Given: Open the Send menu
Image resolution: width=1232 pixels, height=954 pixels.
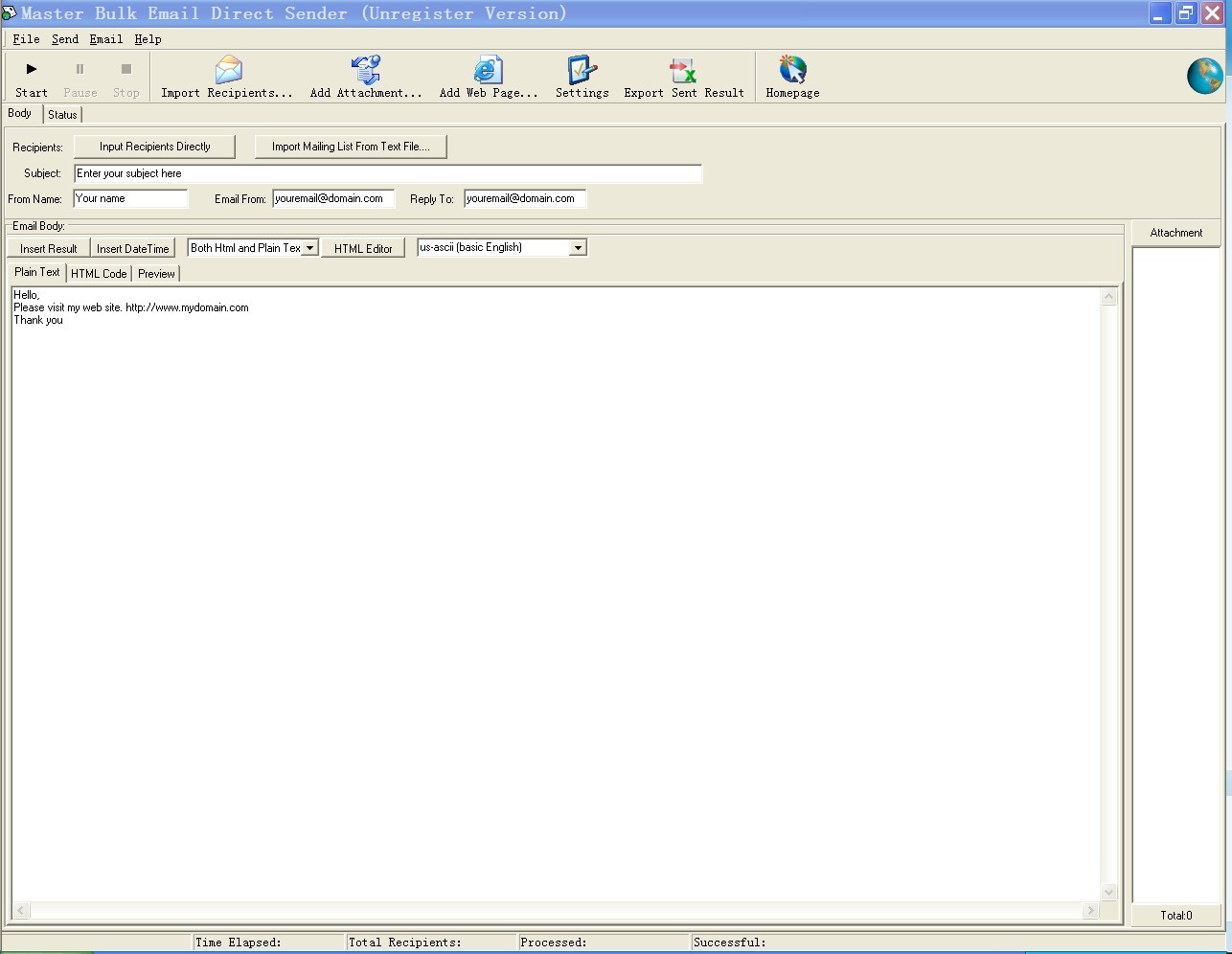Looking at the screenshot, I should coord(65,39).
